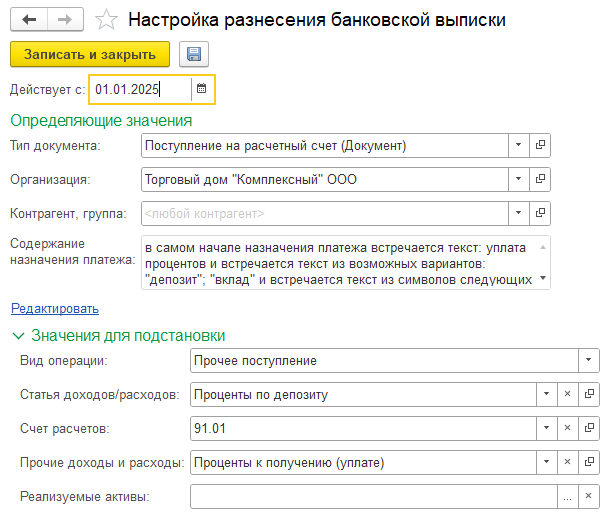Open the Контрагент, группа record with open icon
The height and width of the screenshot is (523, 614).
click(540, 213)
